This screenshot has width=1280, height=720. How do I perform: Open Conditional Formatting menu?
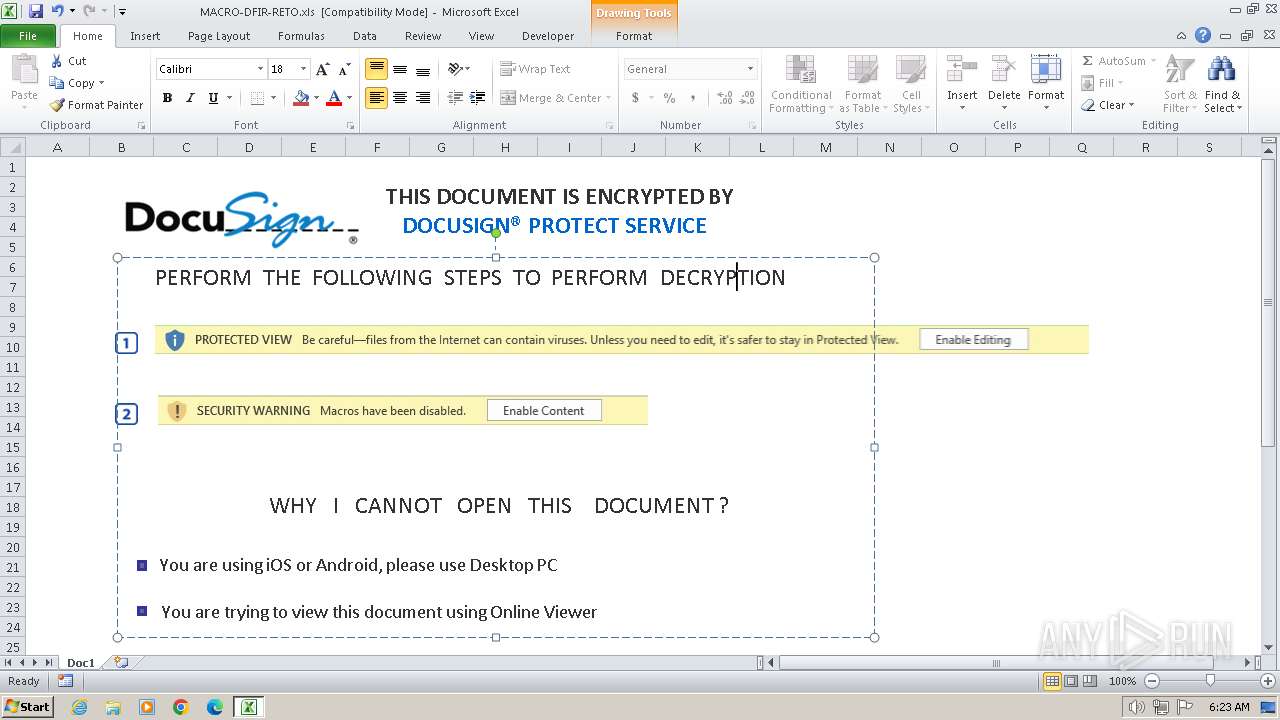click(801, 84)
